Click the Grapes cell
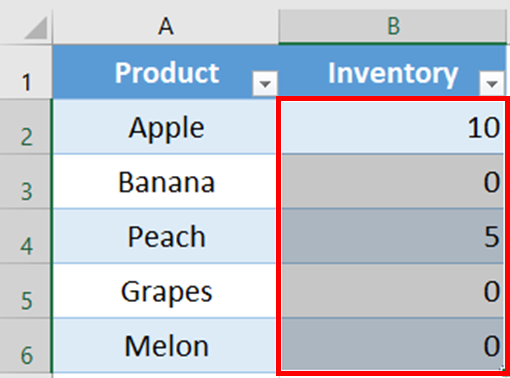The height and width of the screenshot is (378, 510). (x=166, y=291)
